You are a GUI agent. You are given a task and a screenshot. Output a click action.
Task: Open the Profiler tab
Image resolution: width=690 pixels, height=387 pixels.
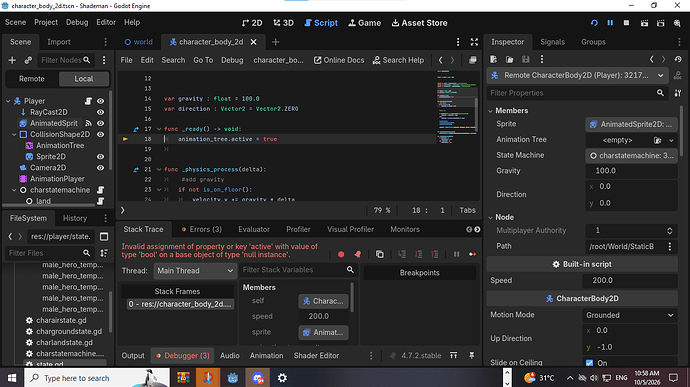pyautogui.click(x=298, y=229)
